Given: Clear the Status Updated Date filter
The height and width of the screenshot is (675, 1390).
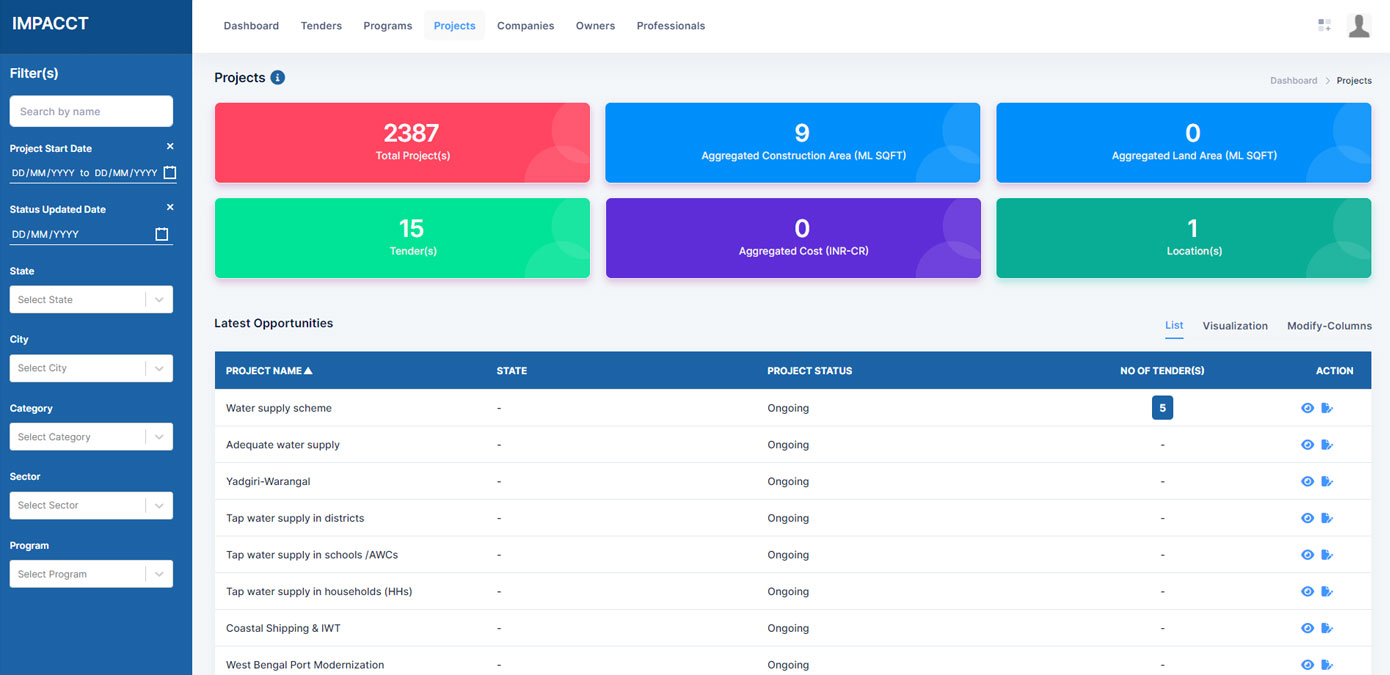Looking at the screenshot, I should (170, 208).
